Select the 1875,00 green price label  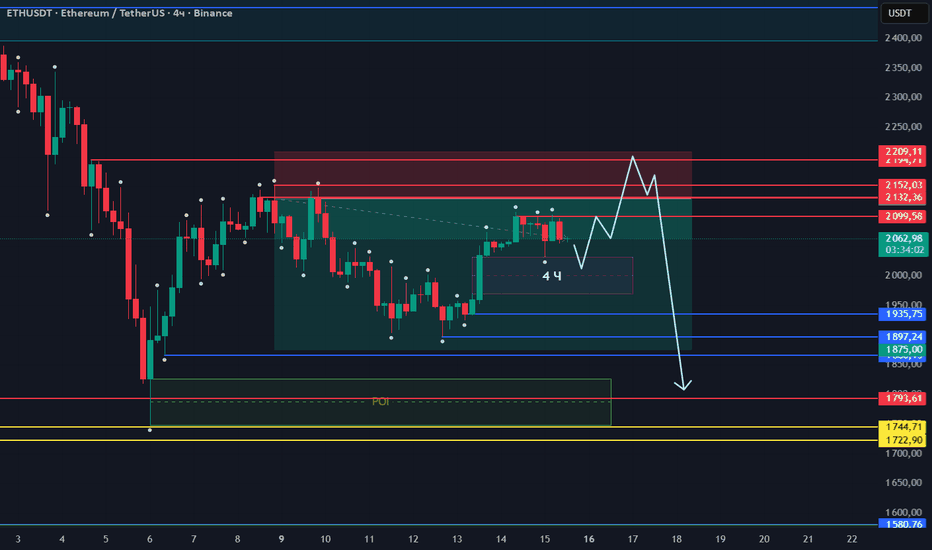point(903,350)
